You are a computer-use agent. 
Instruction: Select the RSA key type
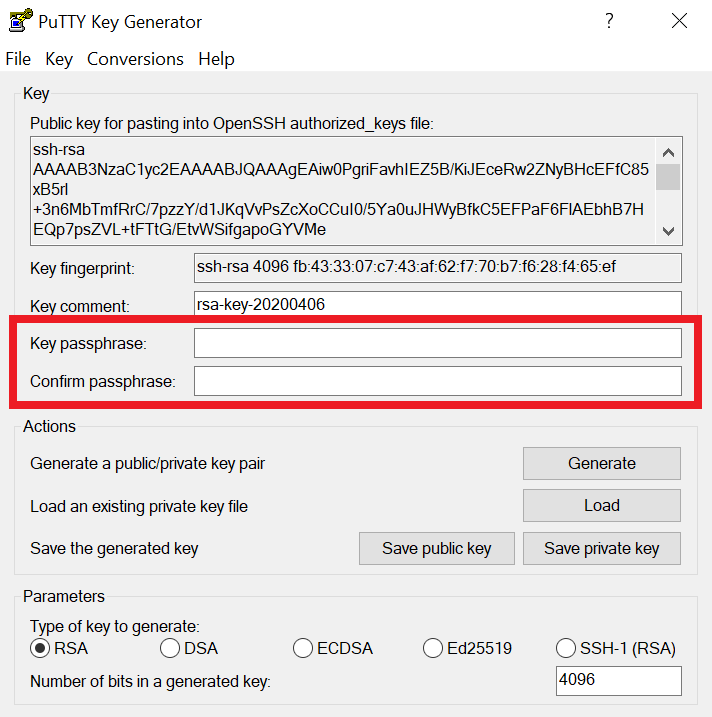coord(41,648)
